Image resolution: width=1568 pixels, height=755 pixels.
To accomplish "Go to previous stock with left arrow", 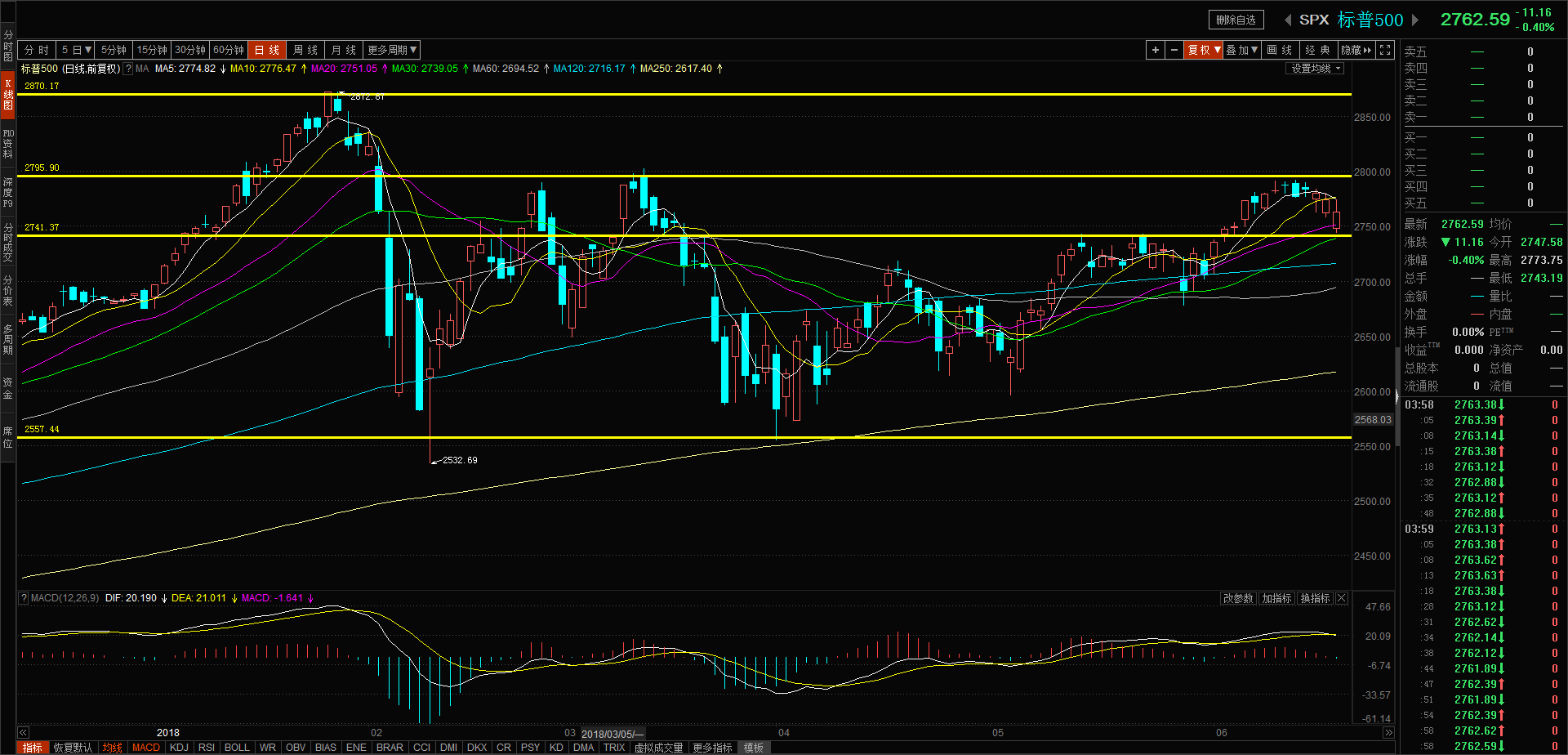I will click(x=1288, y=20).
